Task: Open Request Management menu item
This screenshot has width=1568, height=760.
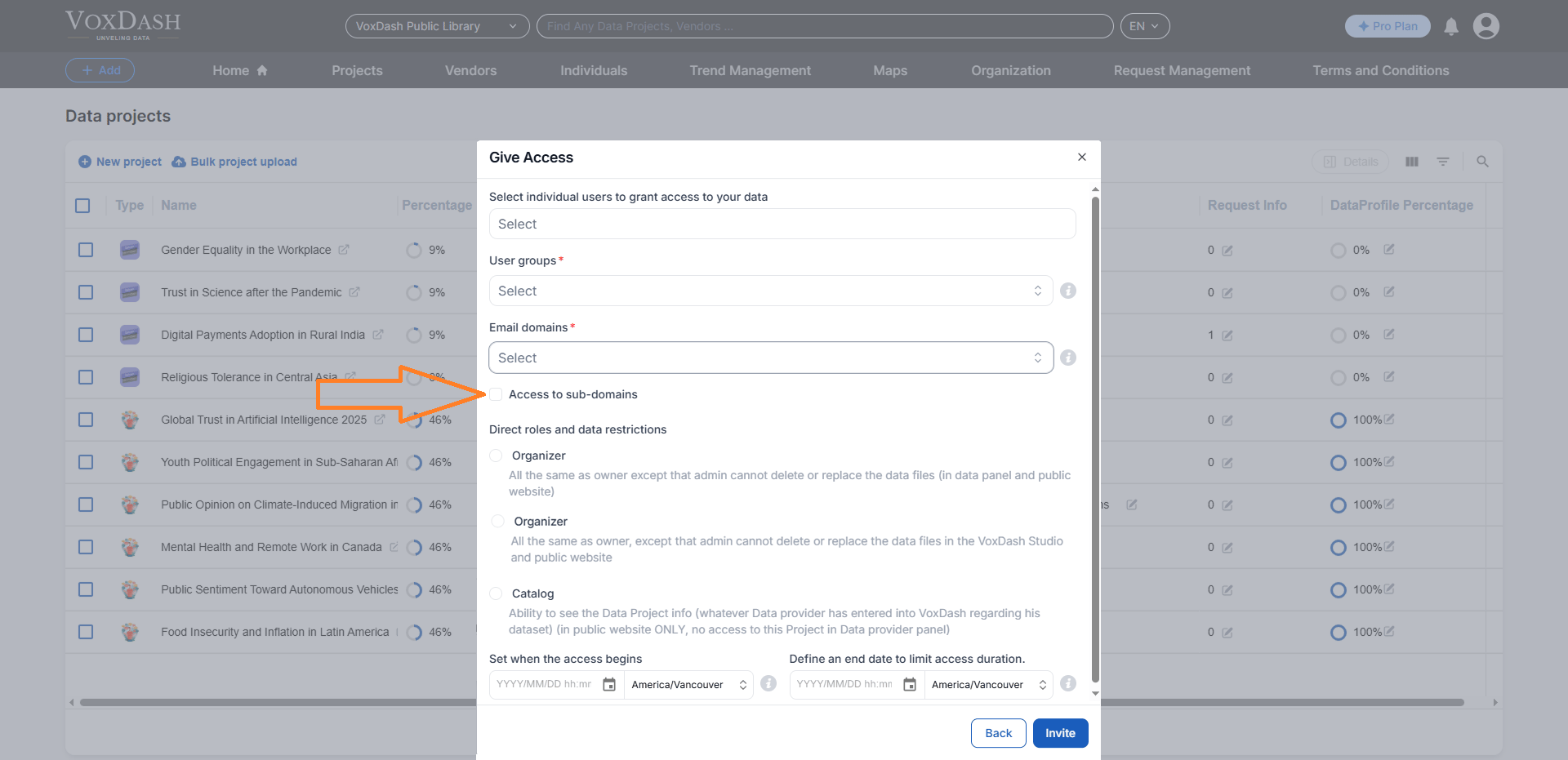Action: (x=1182, y=70)
